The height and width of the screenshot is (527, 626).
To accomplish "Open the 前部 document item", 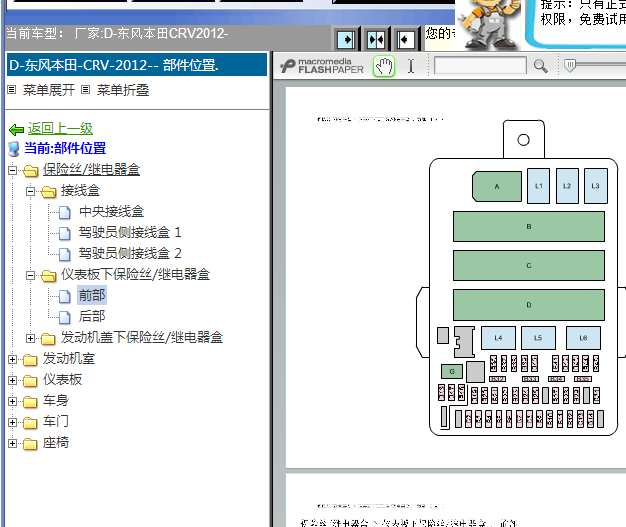I will [92, 295].
